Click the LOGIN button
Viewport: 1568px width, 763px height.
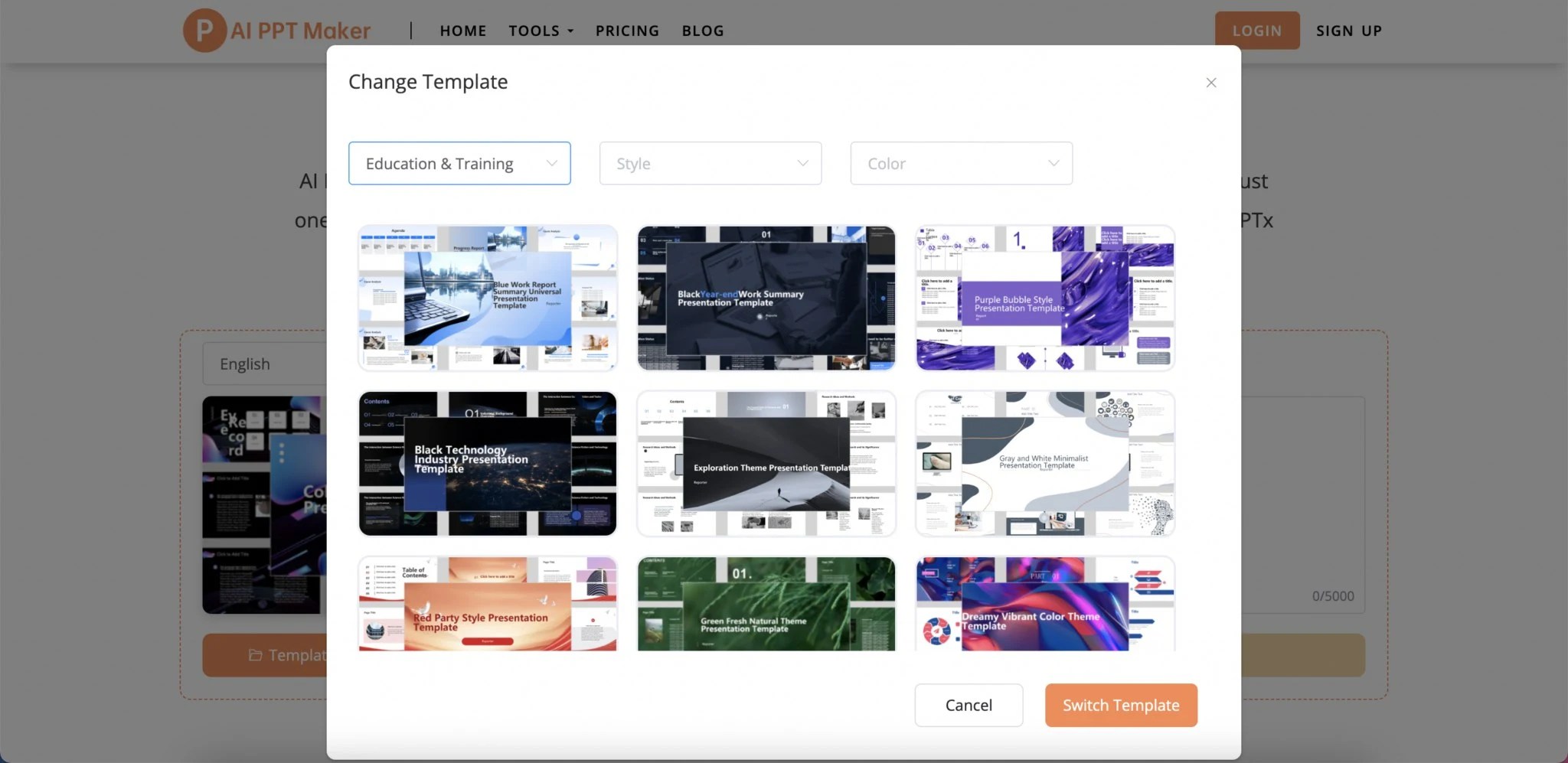point(1256,31)
